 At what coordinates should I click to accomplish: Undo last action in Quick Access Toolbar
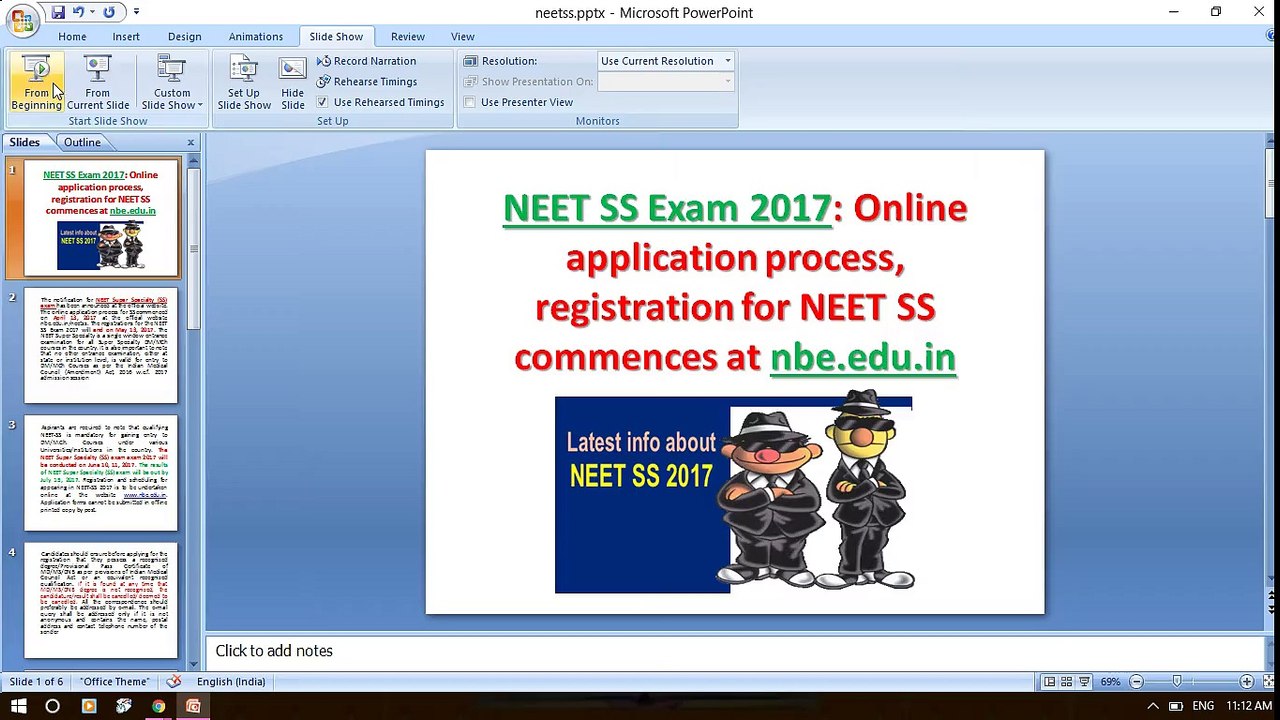(x=77, y=12)
